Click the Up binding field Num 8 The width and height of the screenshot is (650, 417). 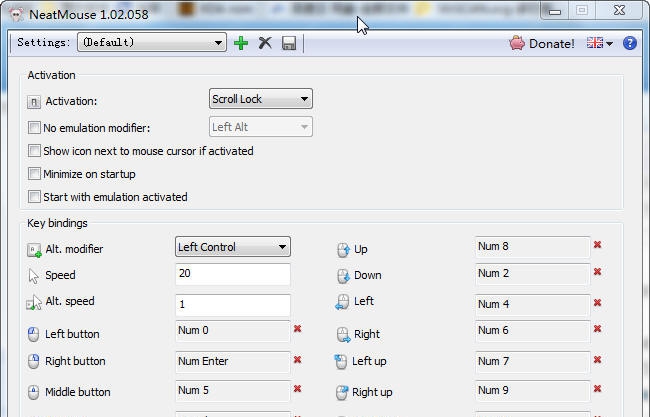(533, 247)
